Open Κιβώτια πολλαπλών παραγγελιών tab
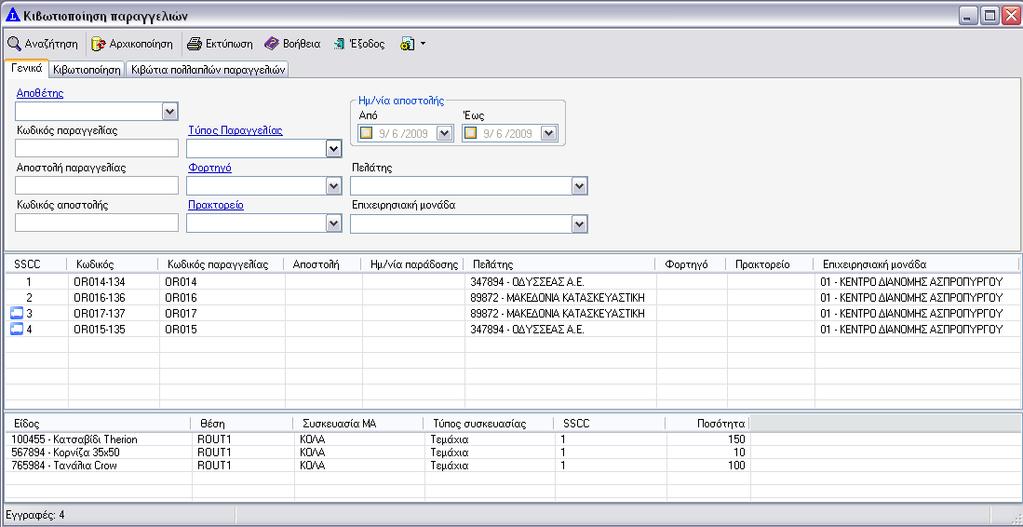The height and width of the screenshot is (527, 1023). coord(207,70)
